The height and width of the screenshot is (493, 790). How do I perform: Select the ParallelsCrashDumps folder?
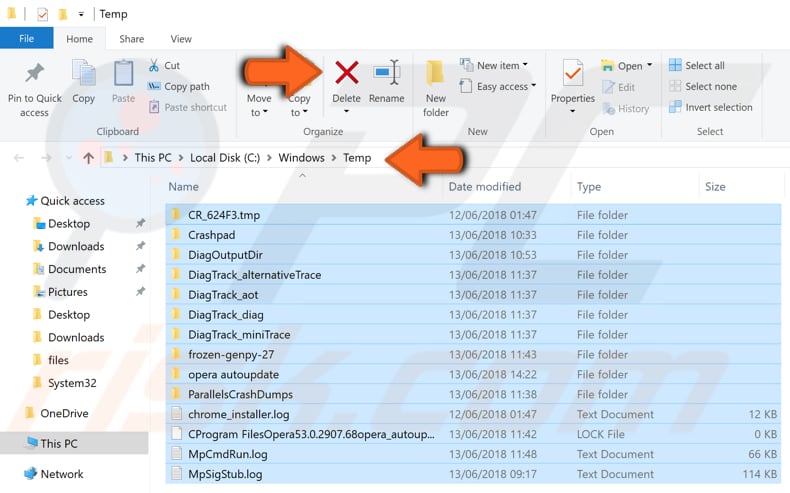[x=473, y=394]
